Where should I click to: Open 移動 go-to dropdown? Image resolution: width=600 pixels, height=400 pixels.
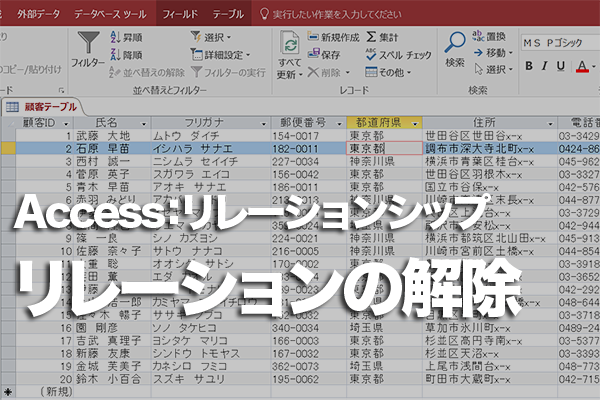493,52
